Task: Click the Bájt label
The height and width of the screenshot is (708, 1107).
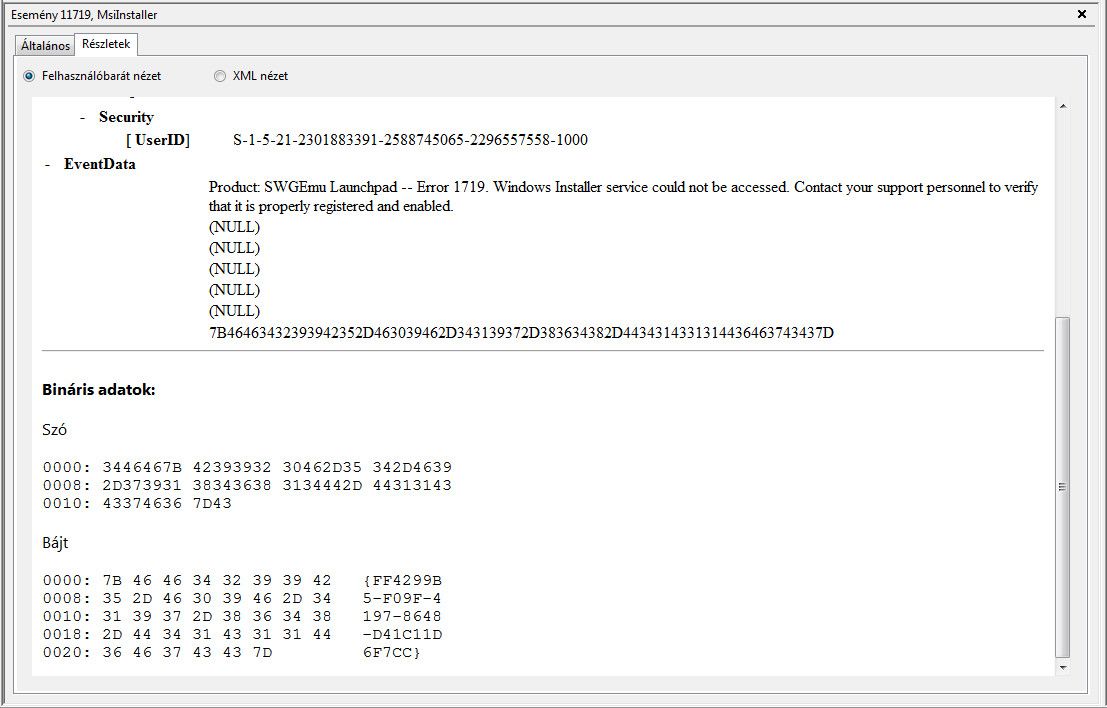Action: click(x=55, y=543)
